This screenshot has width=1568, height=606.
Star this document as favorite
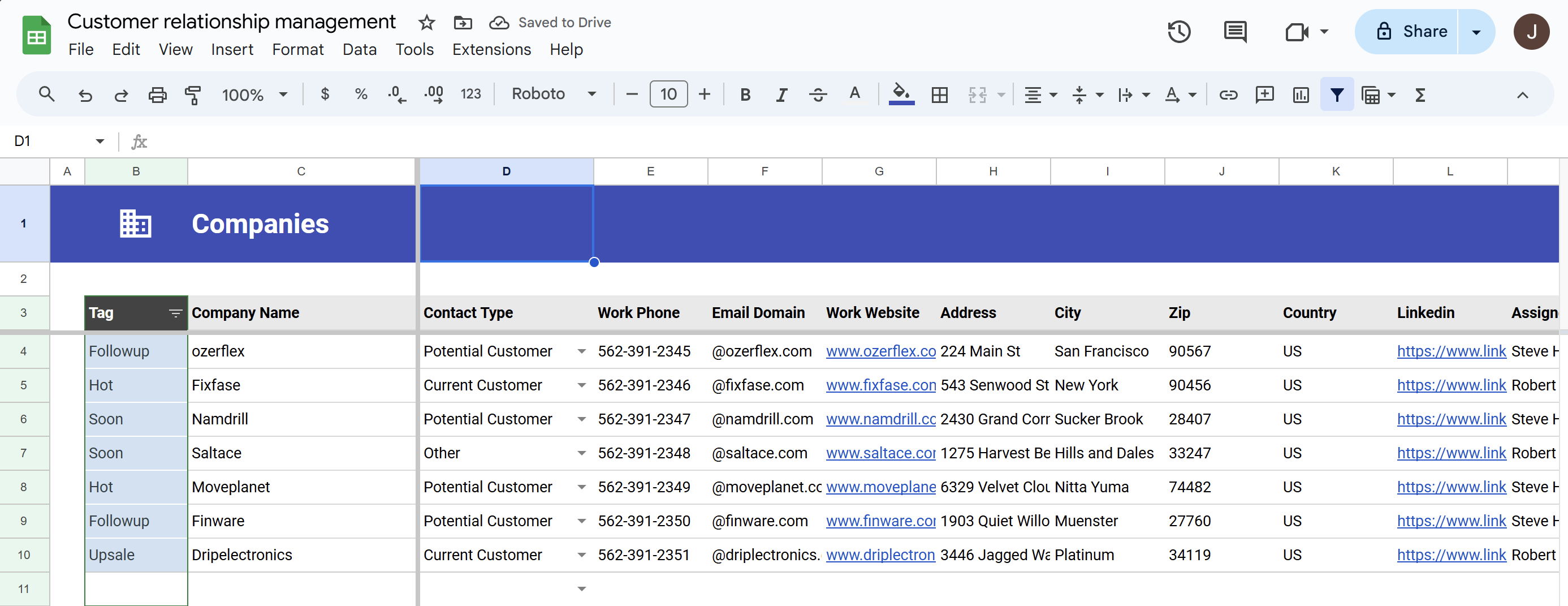coord(427,23)
